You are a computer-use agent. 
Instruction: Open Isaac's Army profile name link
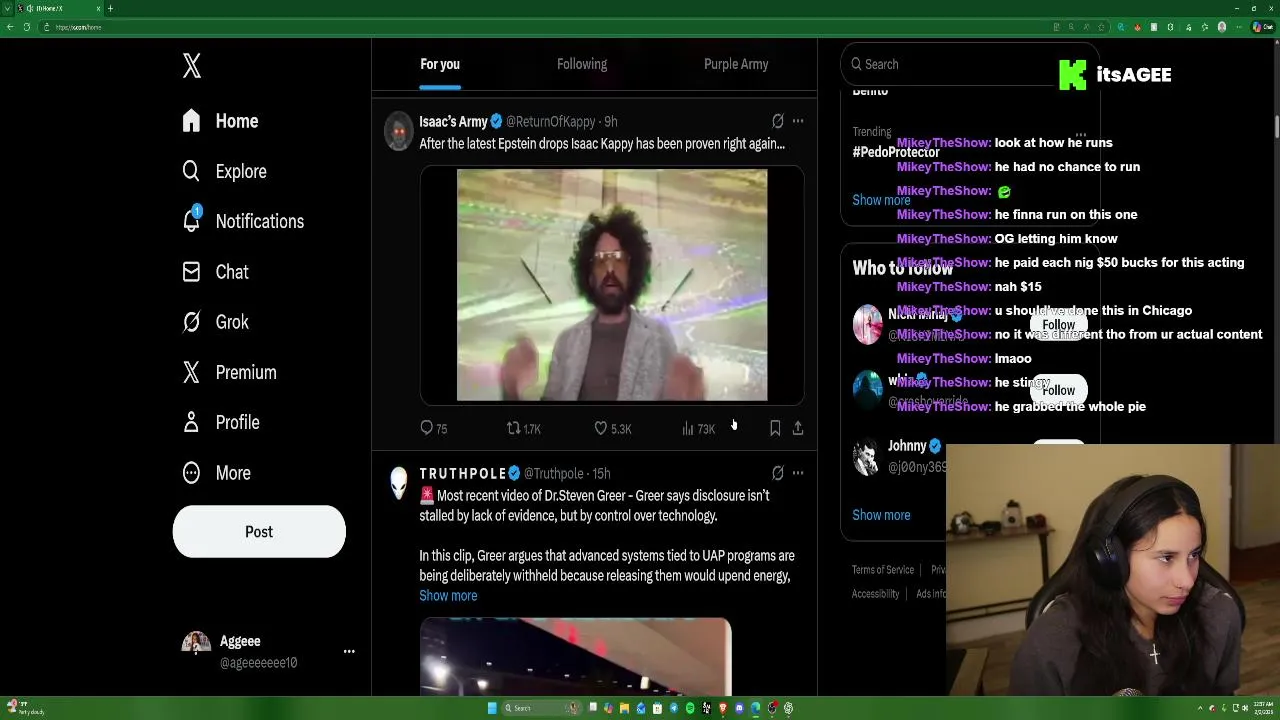click(453, 121)
